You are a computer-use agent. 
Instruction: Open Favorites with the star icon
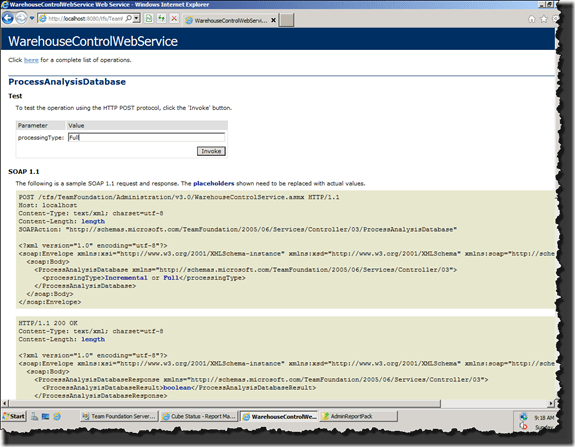pyautogui.click(x=544, y=19)
